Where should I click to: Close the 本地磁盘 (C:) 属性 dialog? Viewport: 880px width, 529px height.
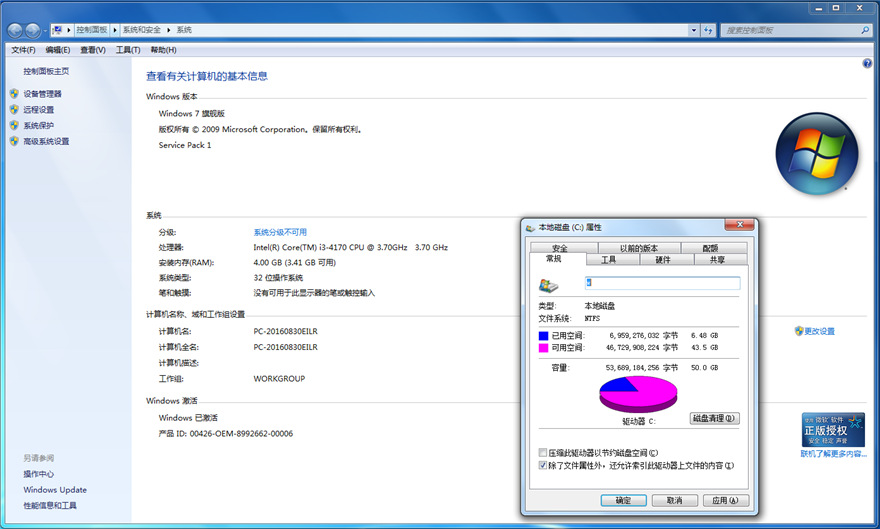point(739,224)
